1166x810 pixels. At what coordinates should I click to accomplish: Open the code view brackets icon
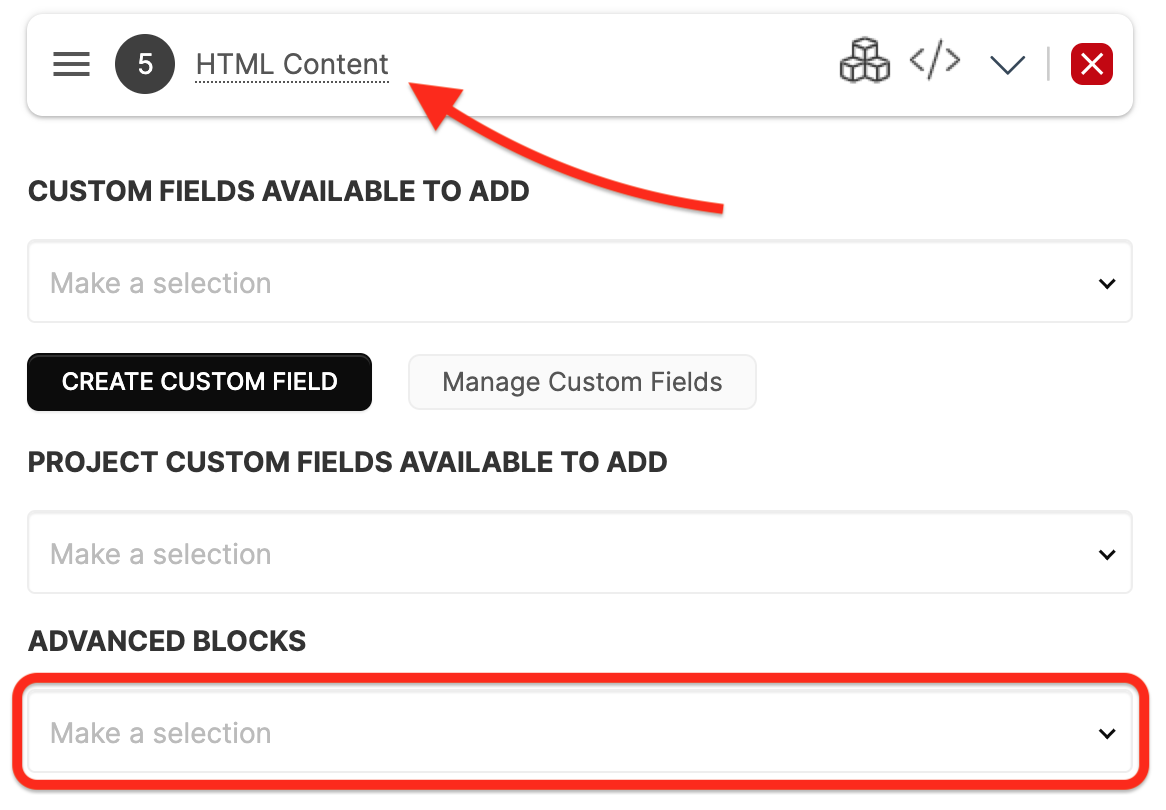point(935,60)
